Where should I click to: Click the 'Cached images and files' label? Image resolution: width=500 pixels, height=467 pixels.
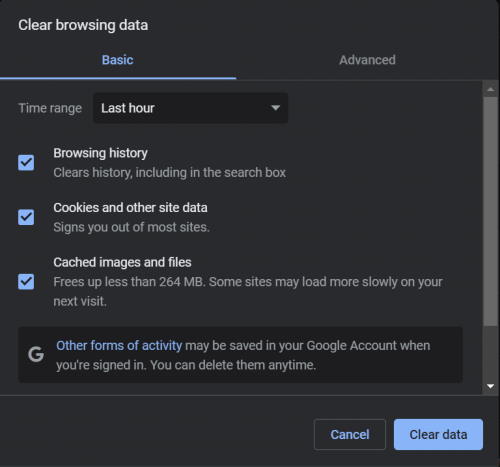point(122,262)
